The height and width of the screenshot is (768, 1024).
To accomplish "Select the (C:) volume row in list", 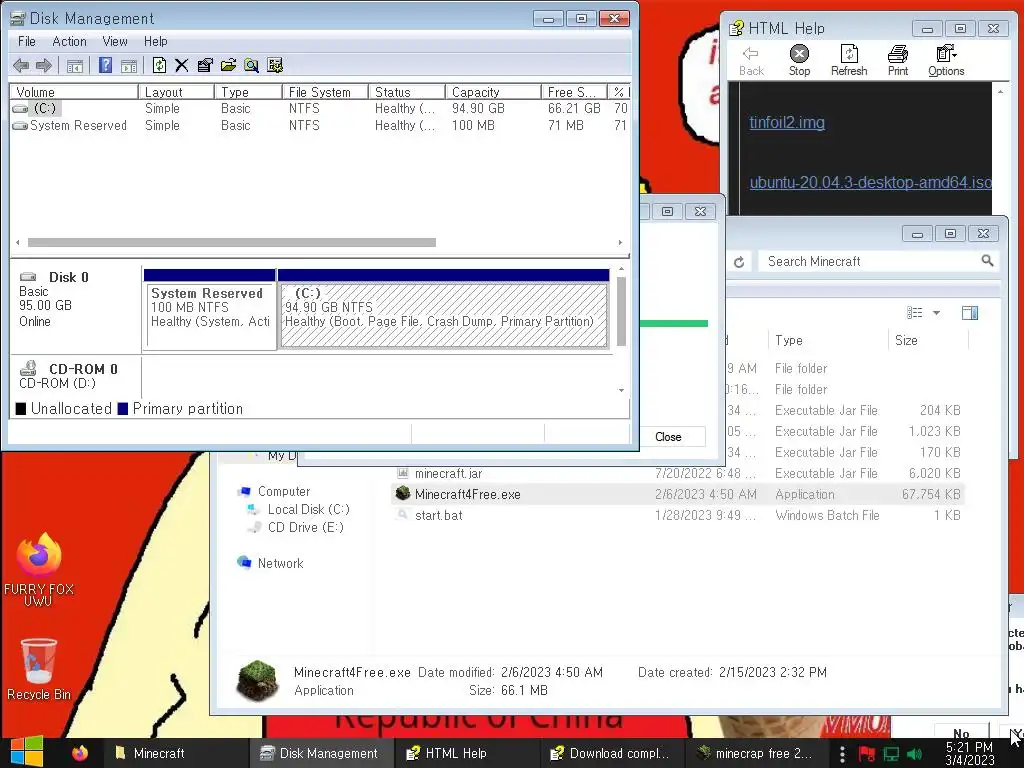I will [x=320, y=108].
